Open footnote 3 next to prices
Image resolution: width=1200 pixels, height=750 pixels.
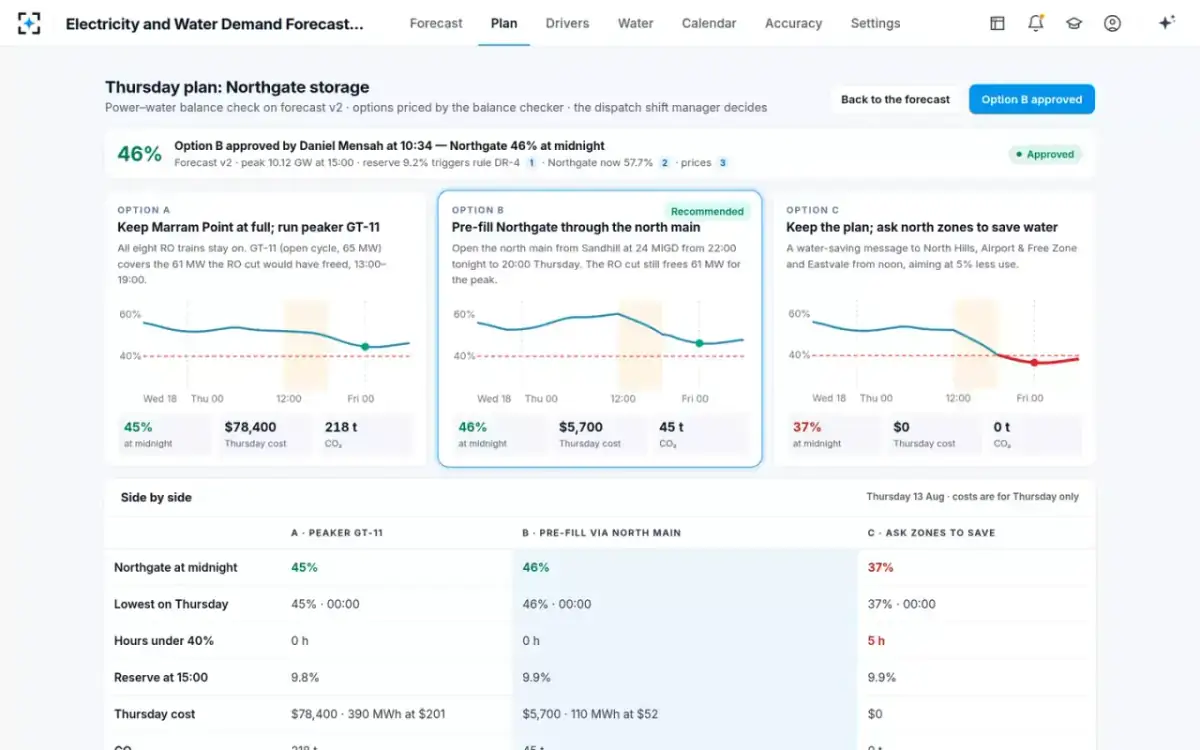pyautogui.click(x=723, y=162)
